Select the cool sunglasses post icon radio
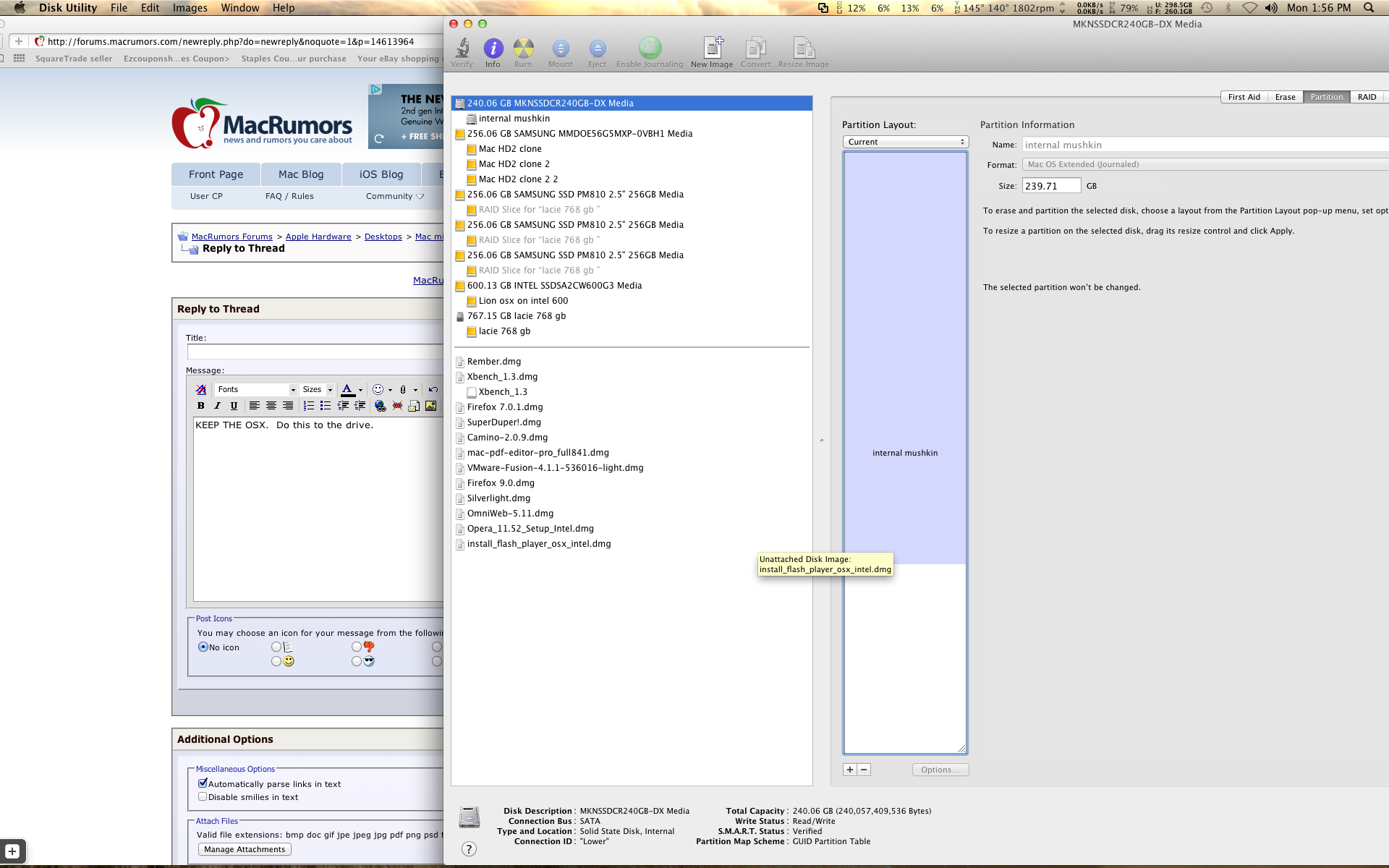This screenshot has width=1389, height=868. 357,661
